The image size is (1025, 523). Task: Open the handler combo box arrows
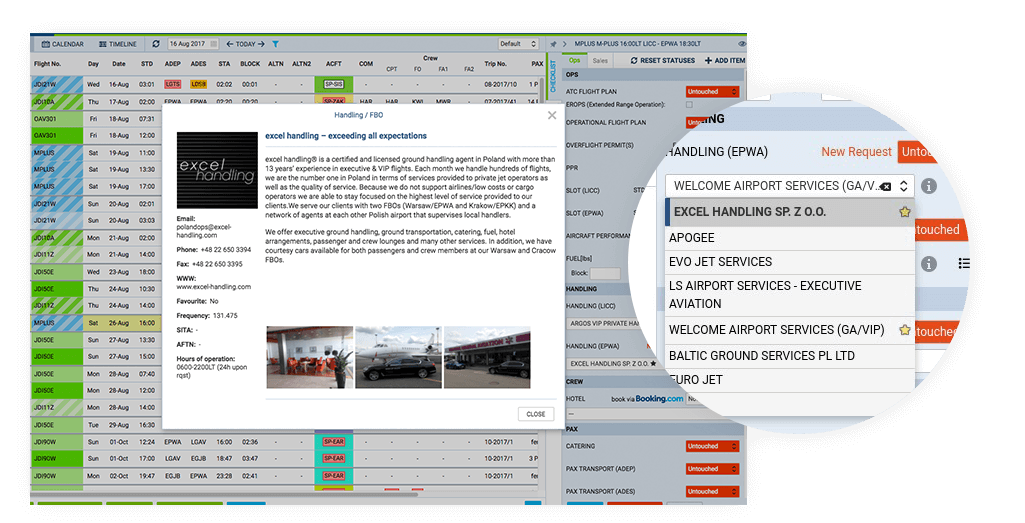[x=903, y=186]
